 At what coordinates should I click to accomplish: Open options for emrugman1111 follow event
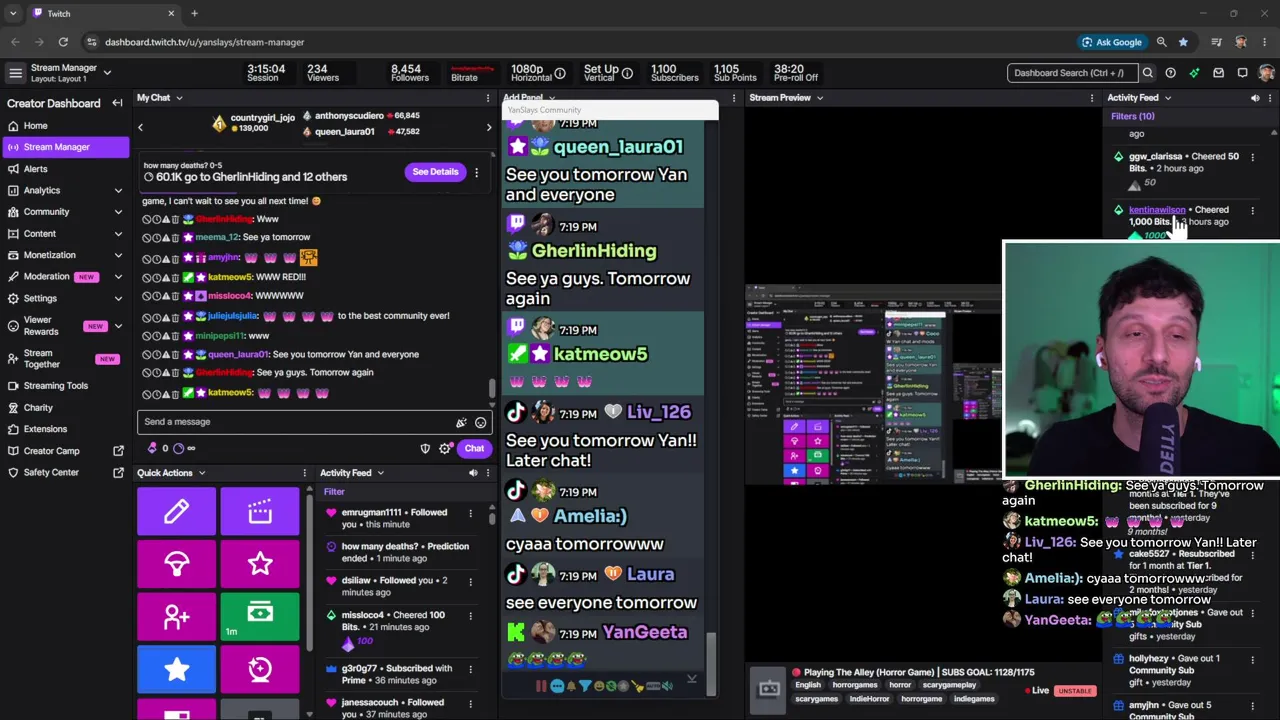point(470,513)
